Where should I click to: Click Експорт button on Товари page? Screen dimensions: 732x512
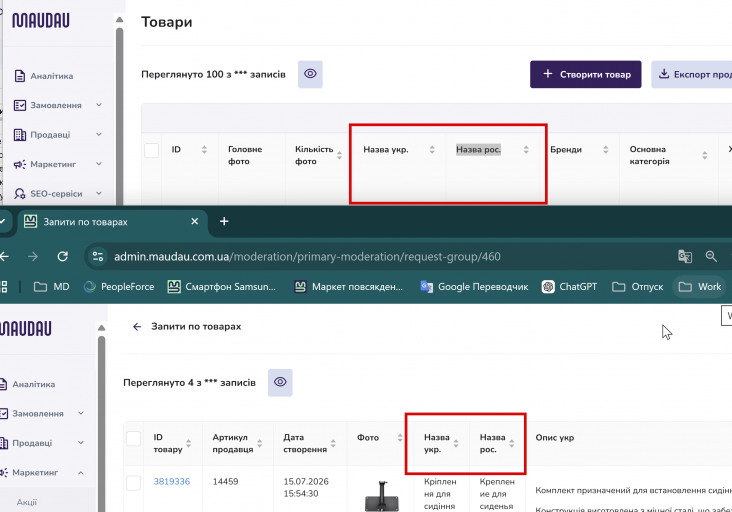pos(692,74)
